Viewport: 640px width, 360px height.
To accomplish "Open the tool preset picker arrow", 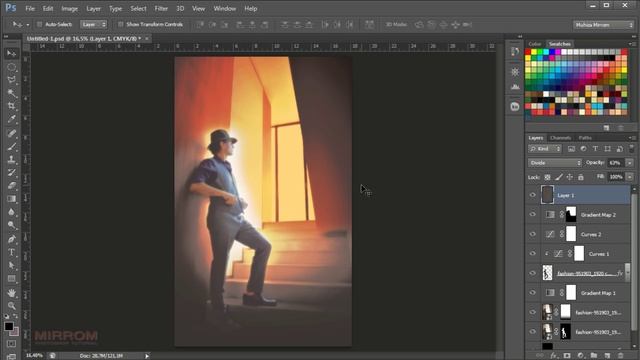I will pyautogui.click(x=28, y=25).
